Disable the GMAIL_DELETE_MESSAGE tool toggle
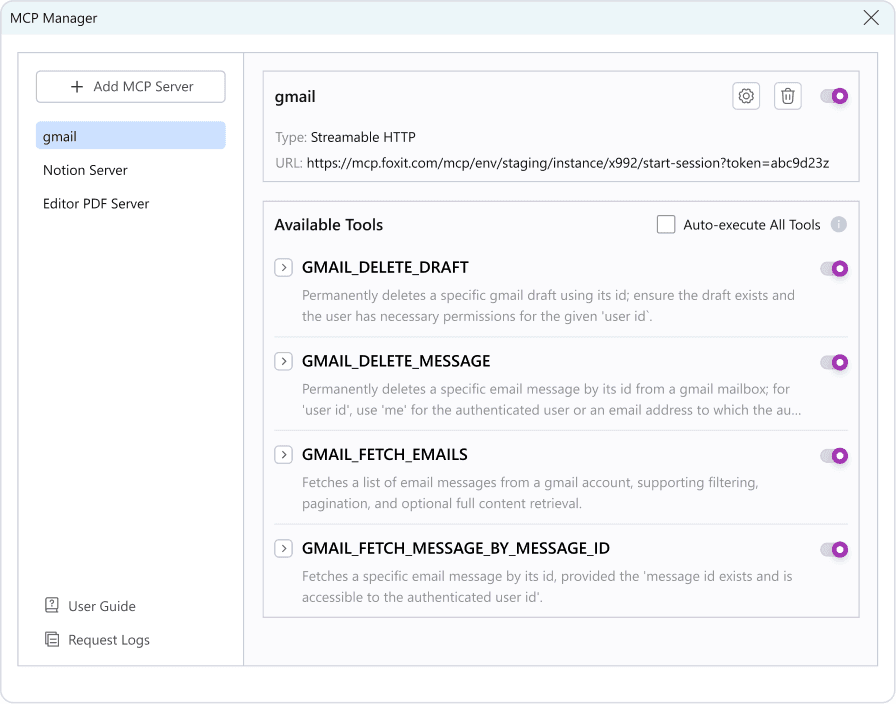The height and width of the screenshot is (704, 896). click(x=834, y=362)
